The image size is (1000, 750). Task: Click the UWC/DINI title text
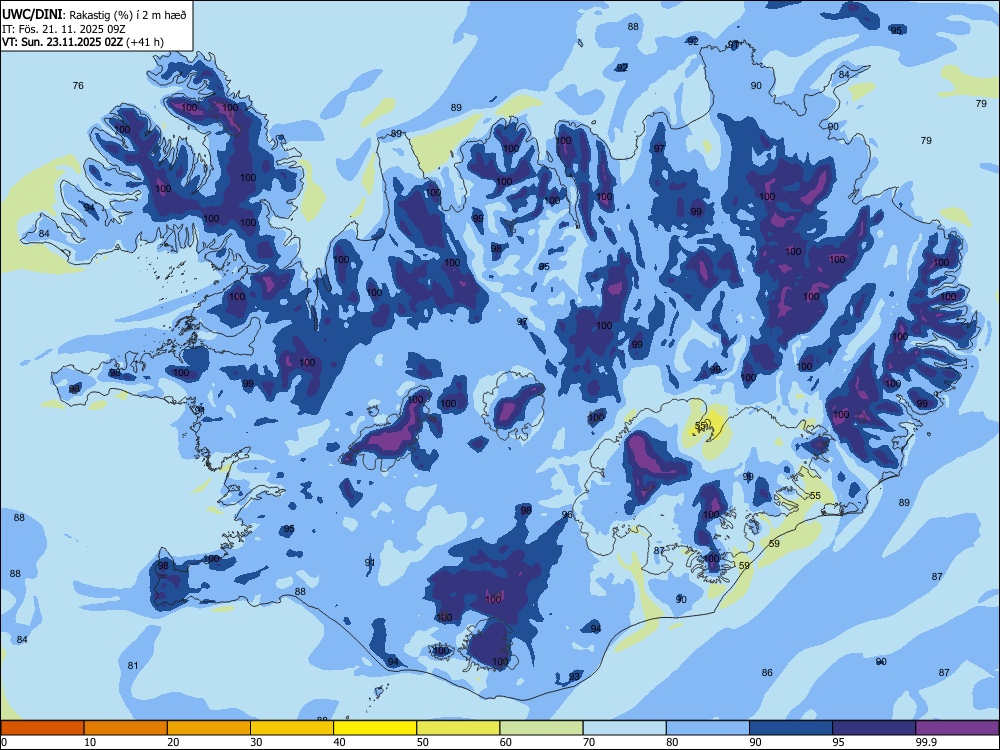click(32, 14)
